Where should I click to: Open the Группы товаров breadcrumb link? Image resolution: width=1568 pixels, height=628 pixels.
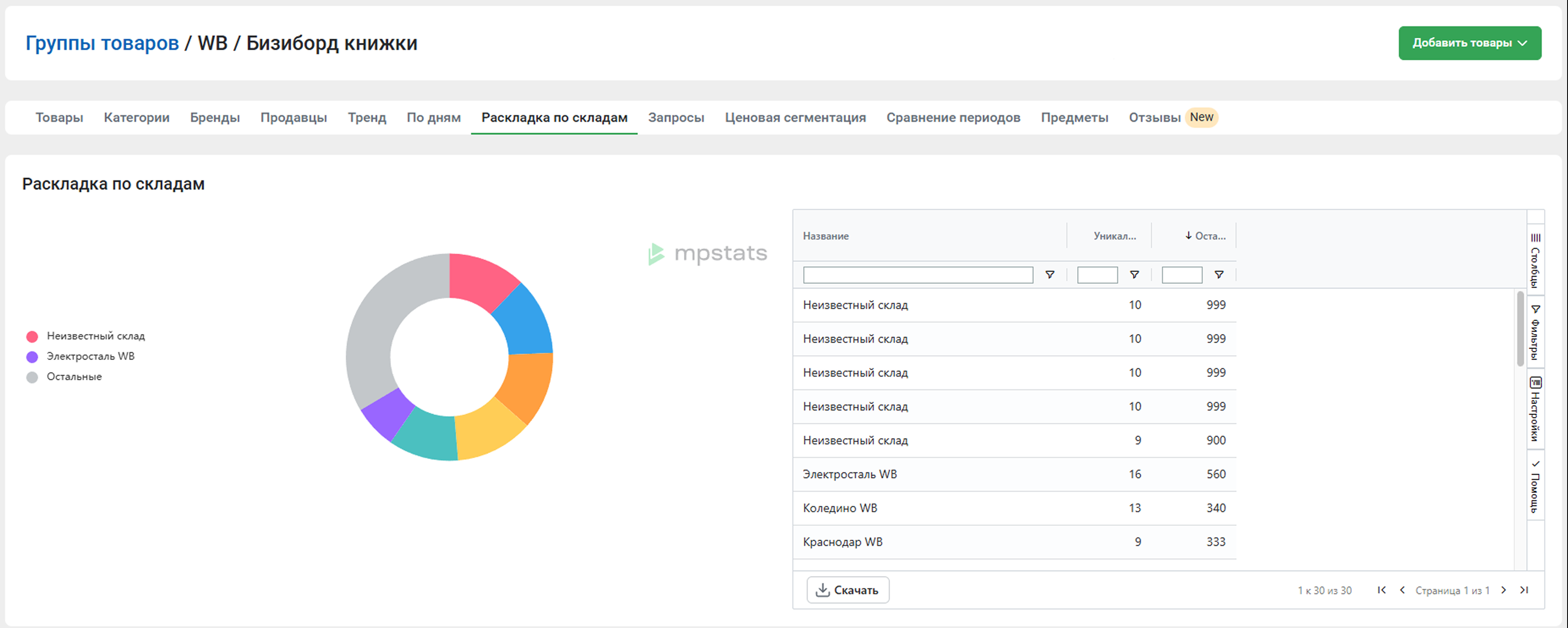102,43
